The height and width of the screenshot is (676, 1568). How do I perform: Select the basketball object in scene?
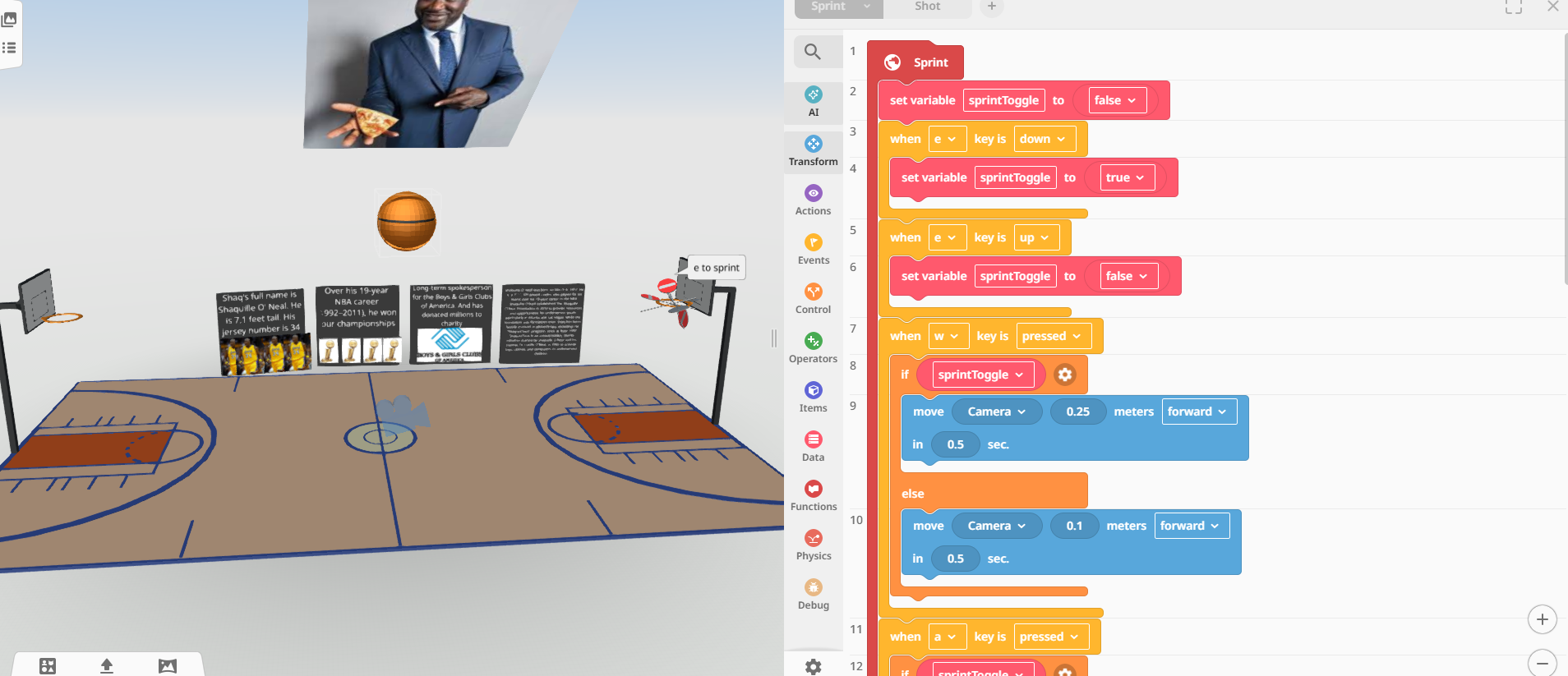407,221
